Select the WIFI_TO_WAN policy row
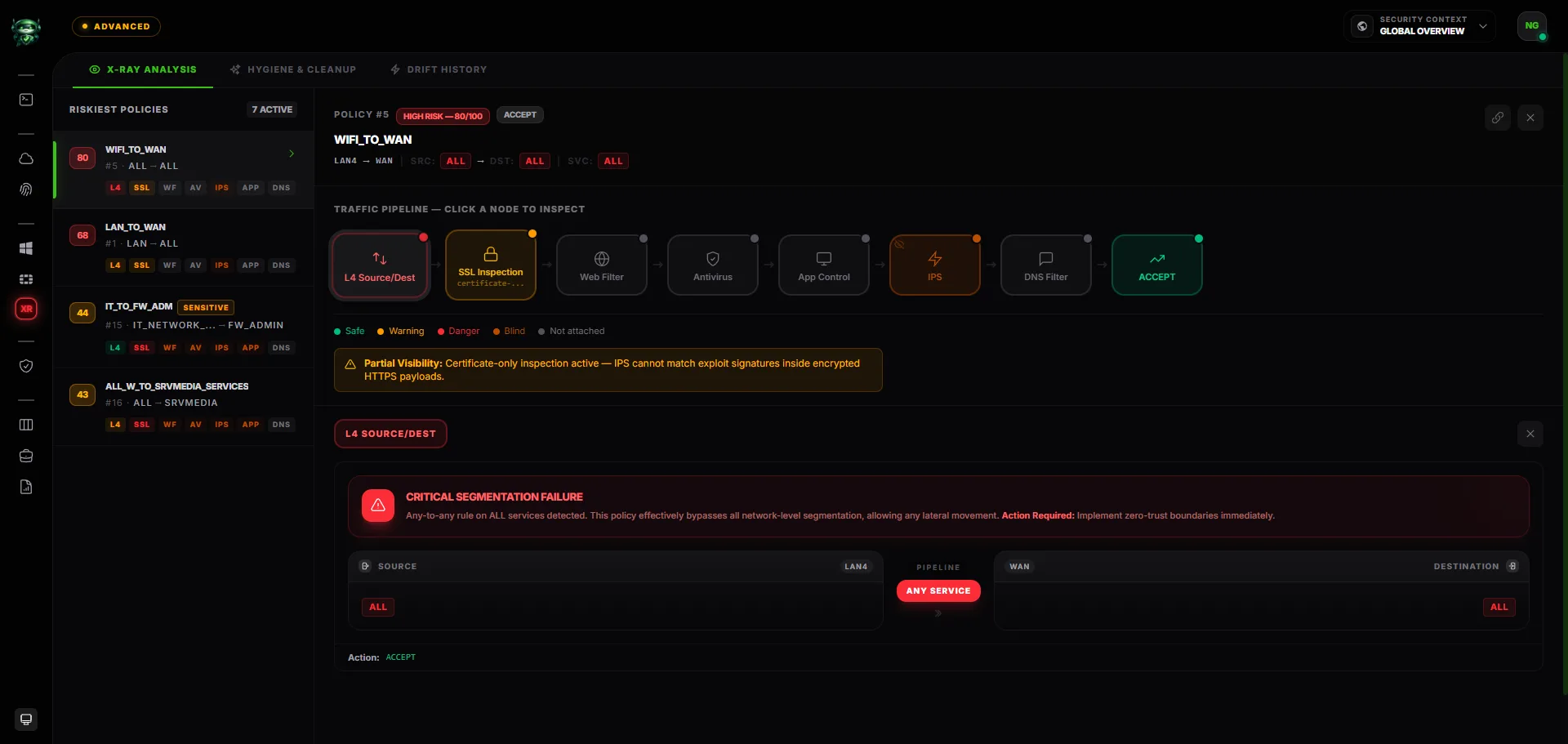The width and height of the screenshot is (1568, 744). coord(185,169)
